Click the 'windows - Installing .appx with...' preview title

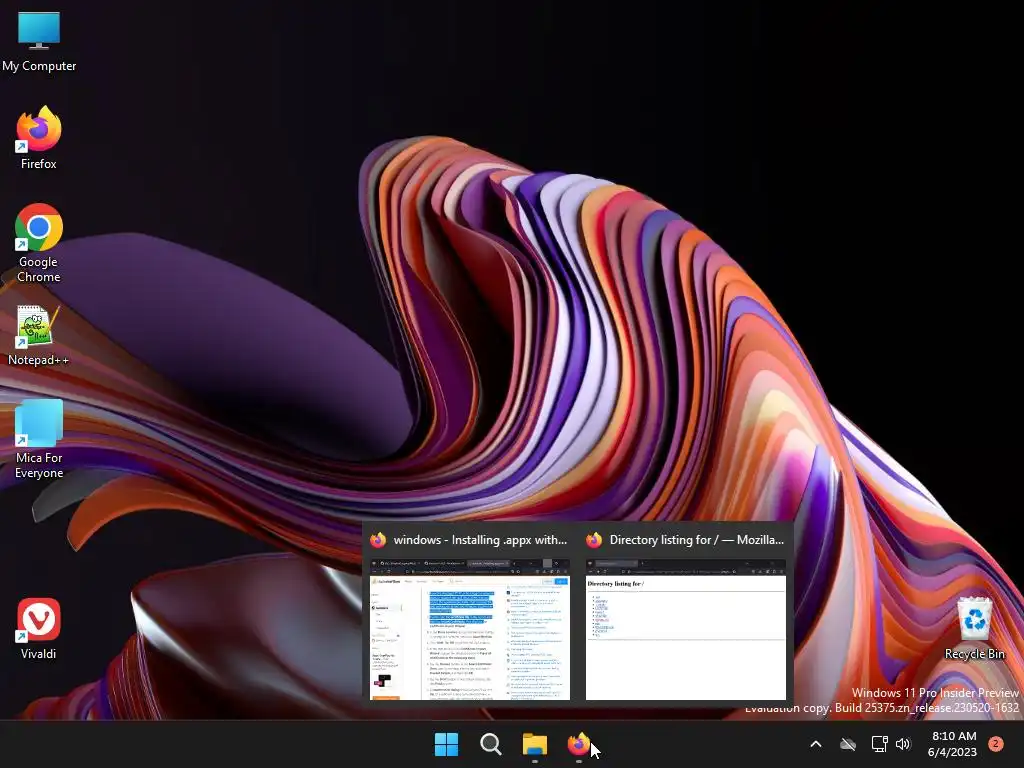480,540
